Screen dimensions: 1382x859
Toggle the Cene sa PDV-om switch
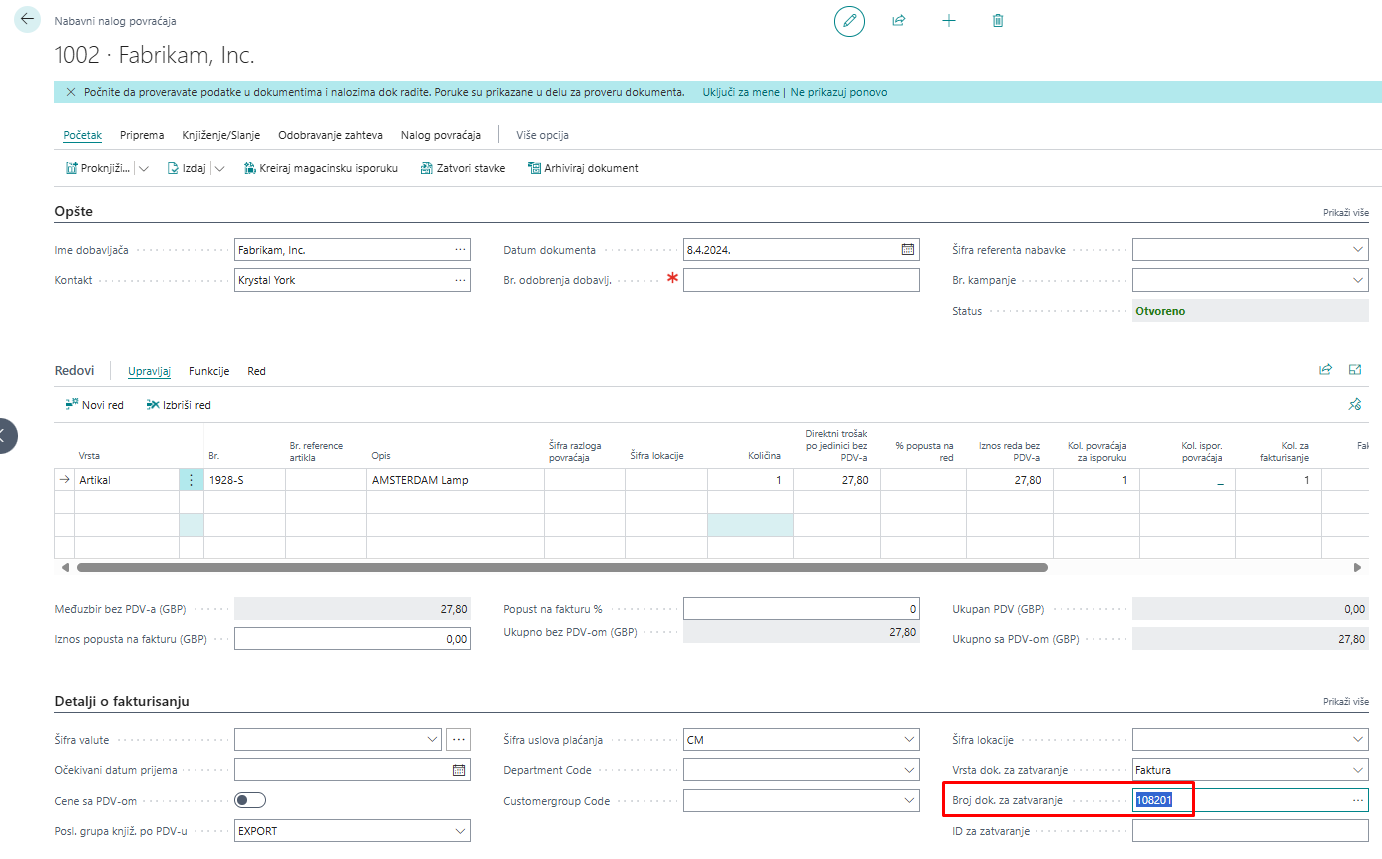click(250, 800)
